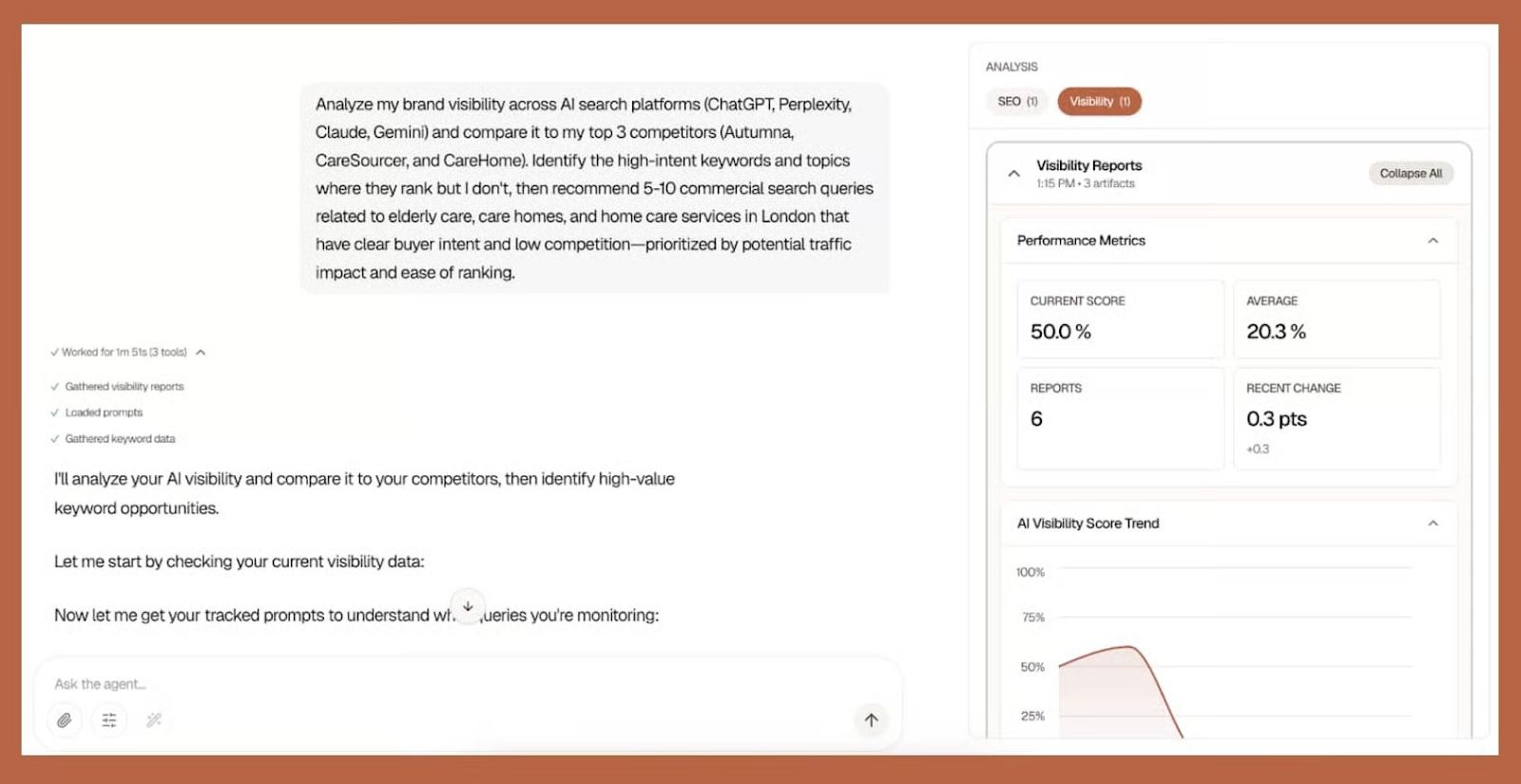
Task: Collapse the Visibility Reports section chevron
Action: pos(1014,174)
